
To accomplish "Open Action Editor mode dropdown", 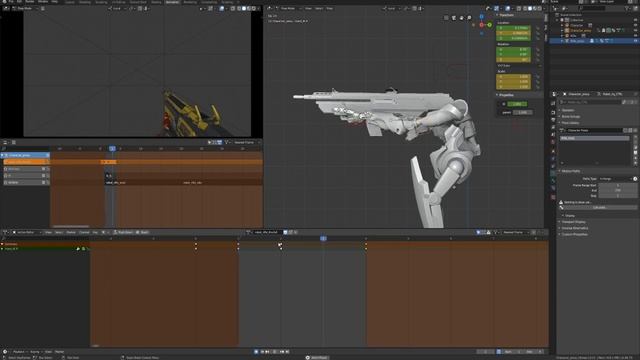I will tap(27, 232).
